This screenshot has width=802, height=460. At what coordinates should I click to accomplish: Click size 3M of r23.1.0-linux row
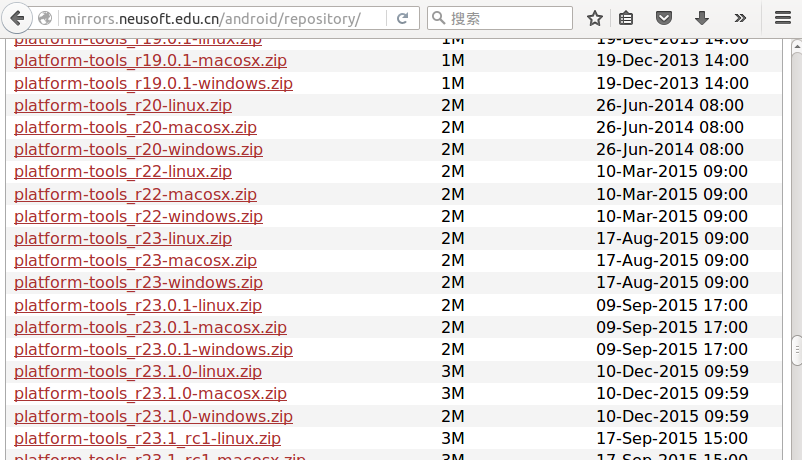tap(453, 371)
